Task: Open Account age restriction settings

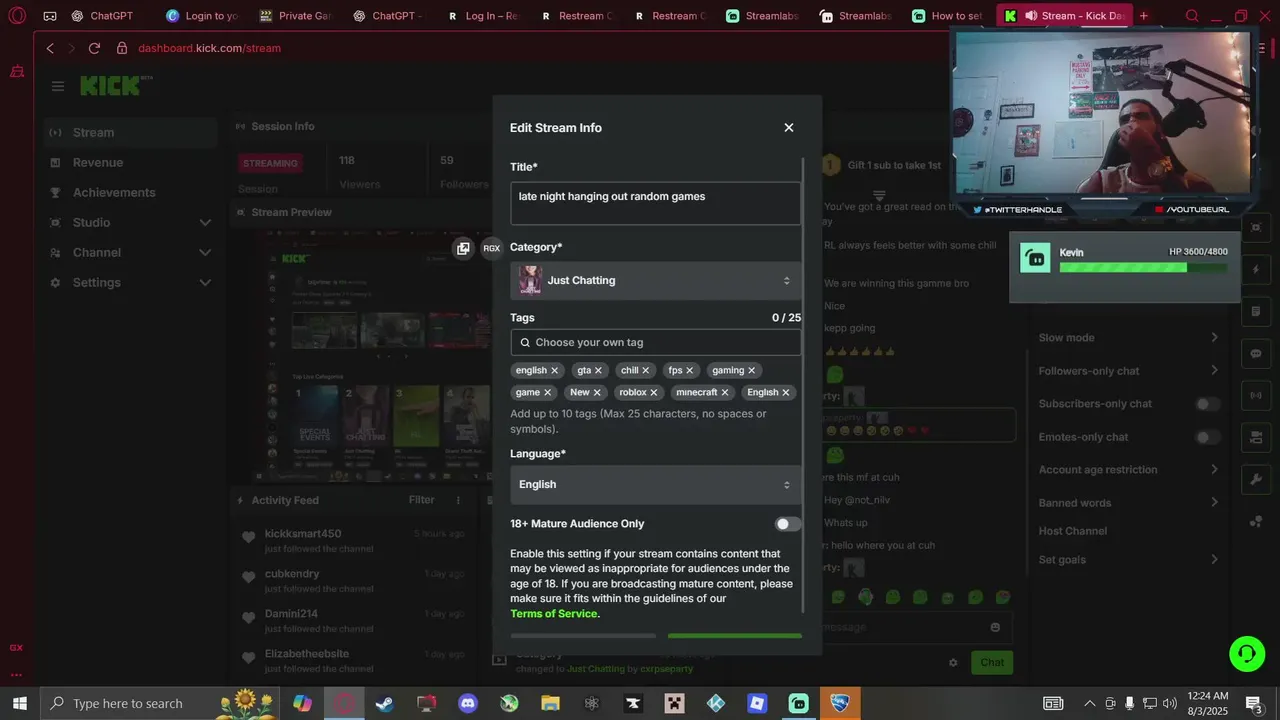Action: pos(1129,470)
